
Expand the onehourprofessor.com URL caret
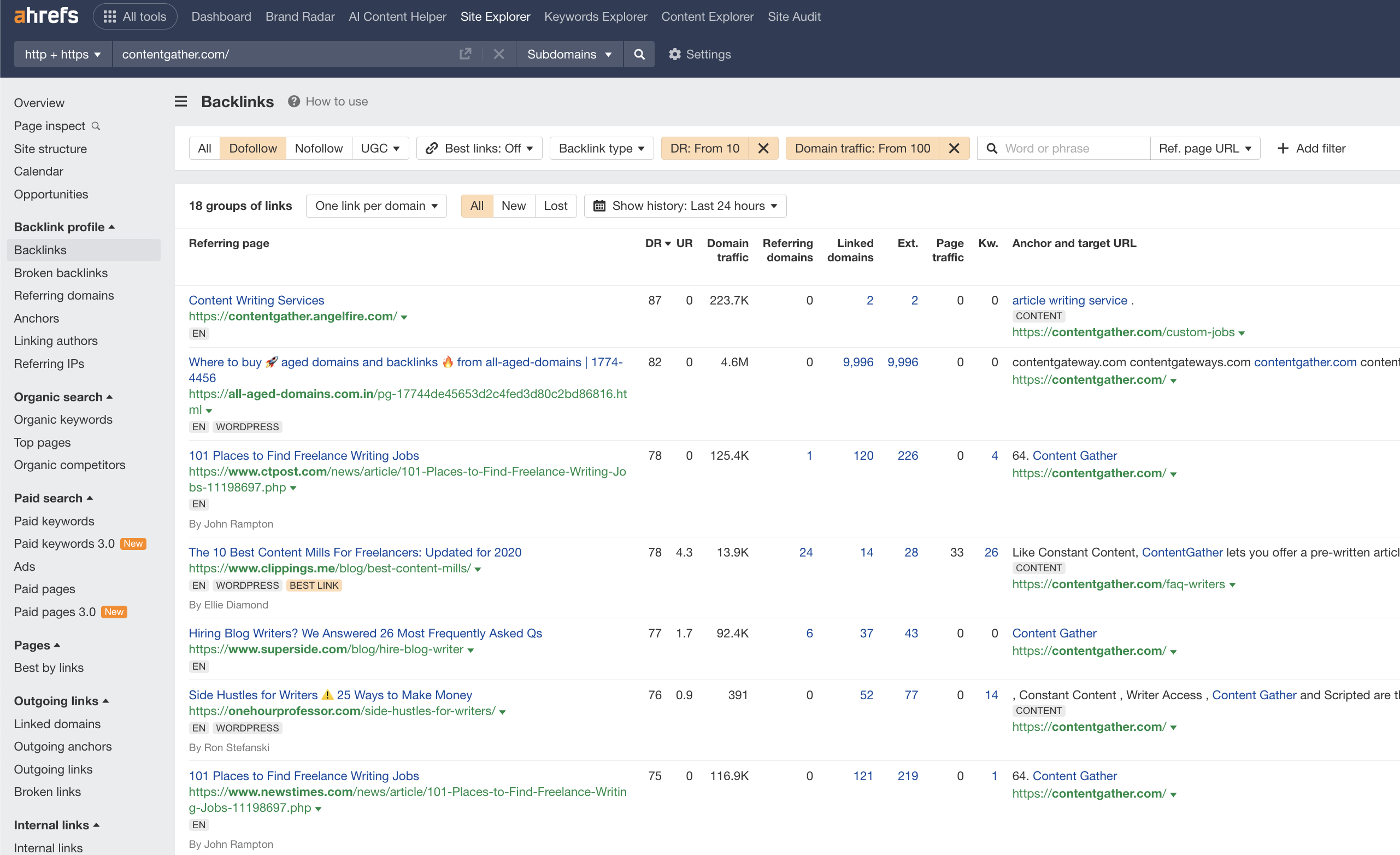502,712
